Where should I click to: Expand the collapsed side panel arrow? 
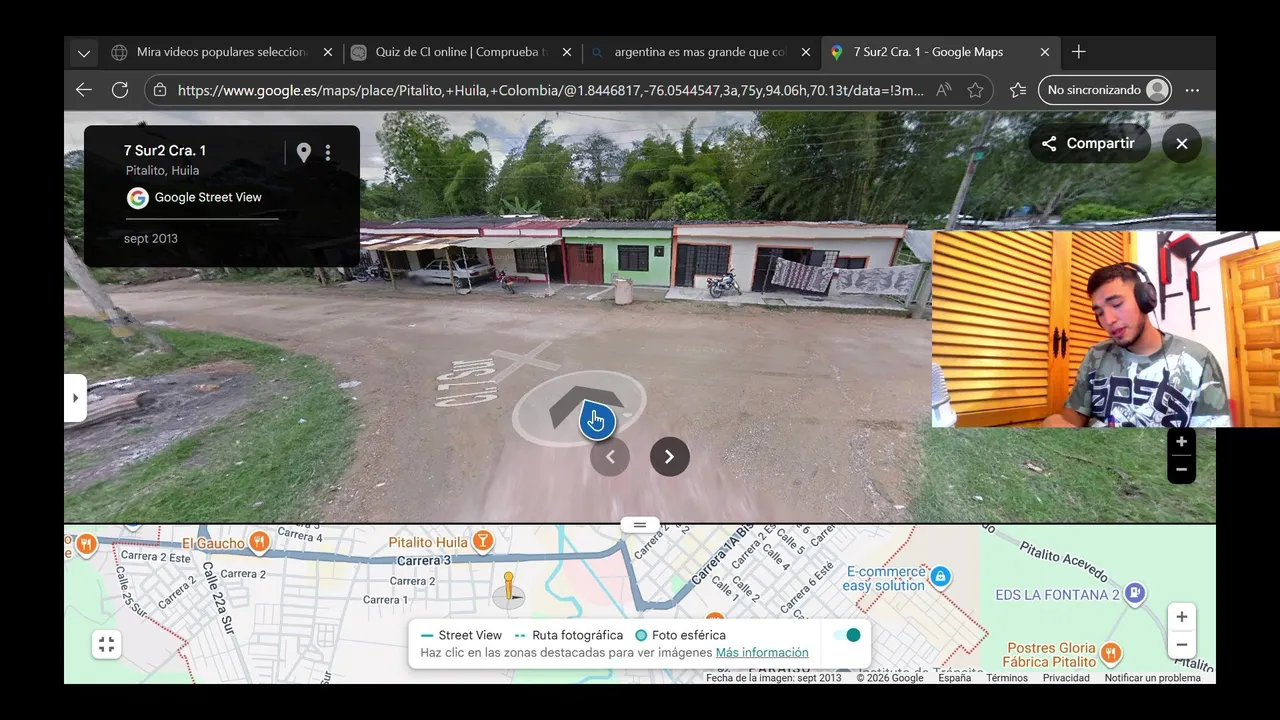pos(75,398)
